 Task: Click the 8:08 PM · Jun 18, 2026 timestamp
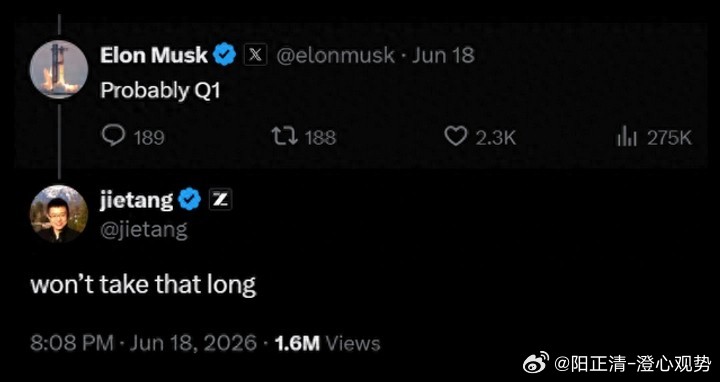click(x=144, y=343)
